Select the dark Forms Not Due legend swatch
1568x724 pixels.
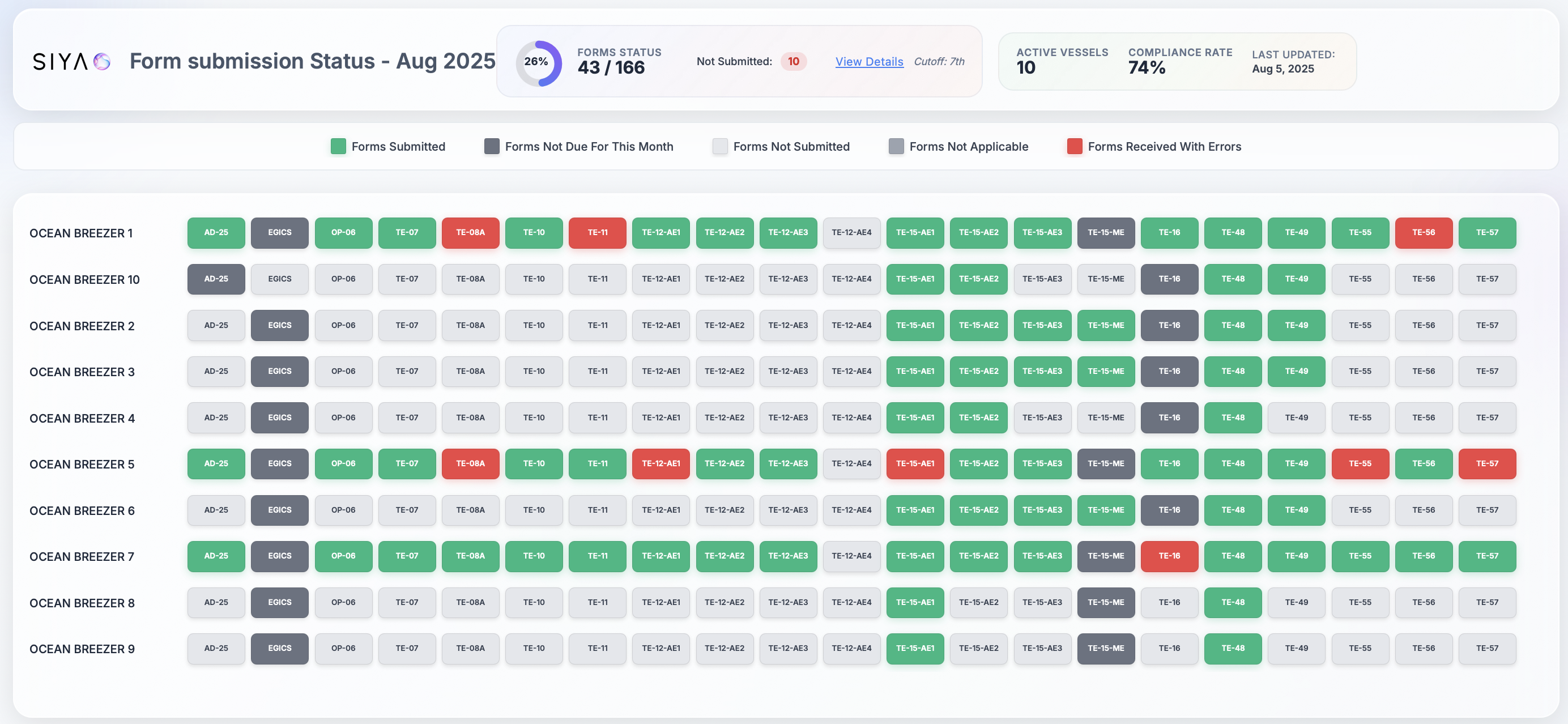(x=491, y=146)
